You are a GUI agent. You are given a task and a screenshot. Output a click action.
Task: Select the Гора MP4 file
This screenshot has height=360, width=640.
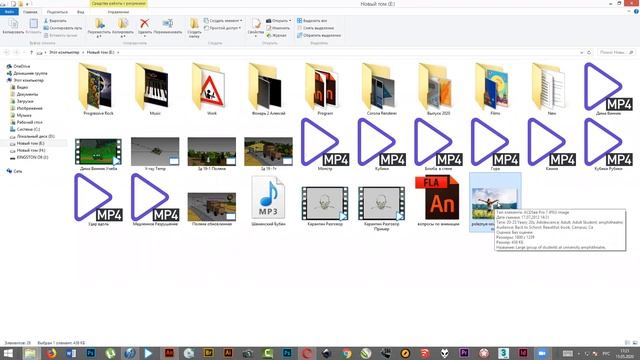tap(495, 144)
